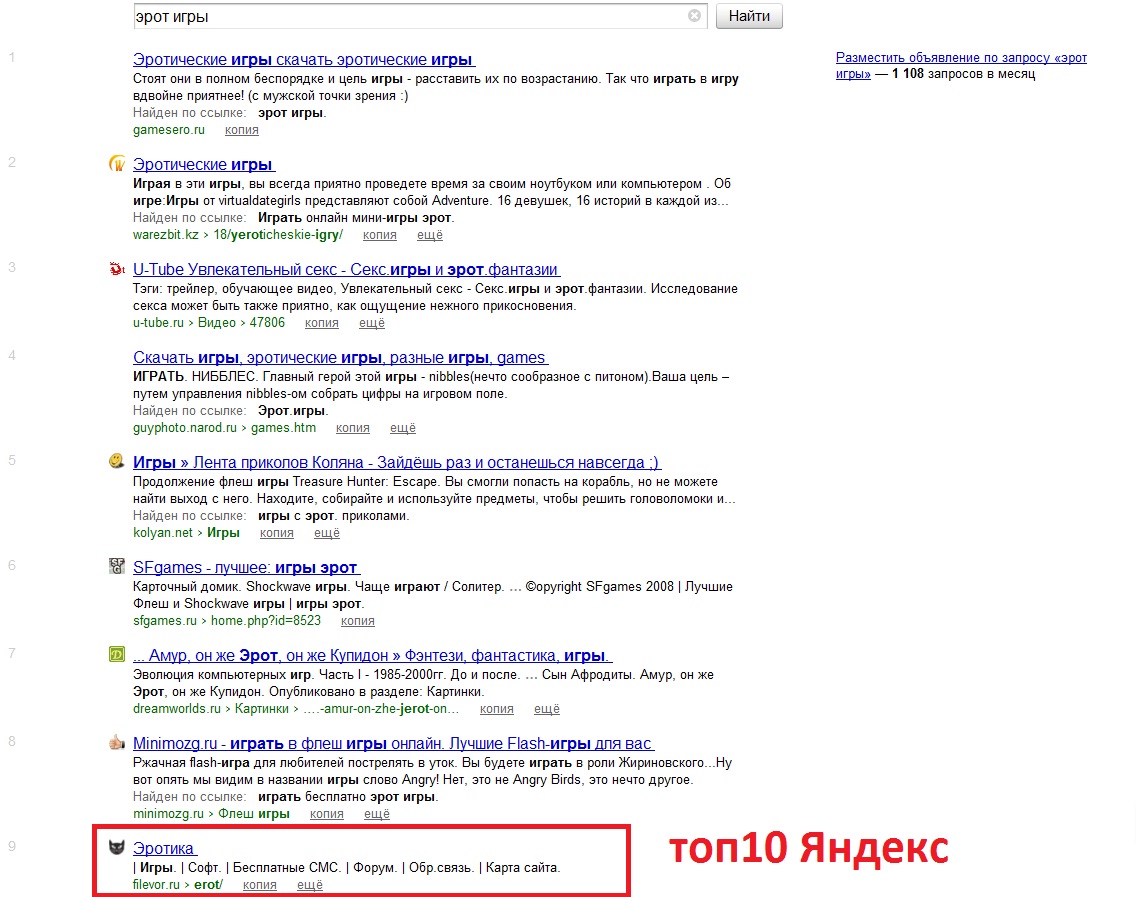Click the 'Флеш игры' breadcrumb of minimozg.ru
Screen dimensions: 1136x897
pyautogui.click(x=254, y=814)
